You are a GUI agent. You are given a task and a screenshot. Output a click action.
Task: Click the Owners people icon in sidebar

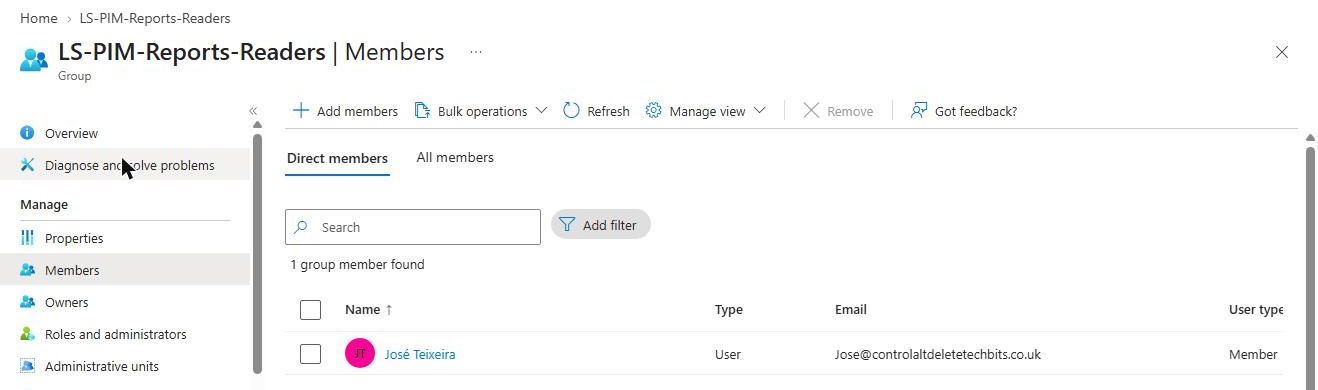(28, 302)
